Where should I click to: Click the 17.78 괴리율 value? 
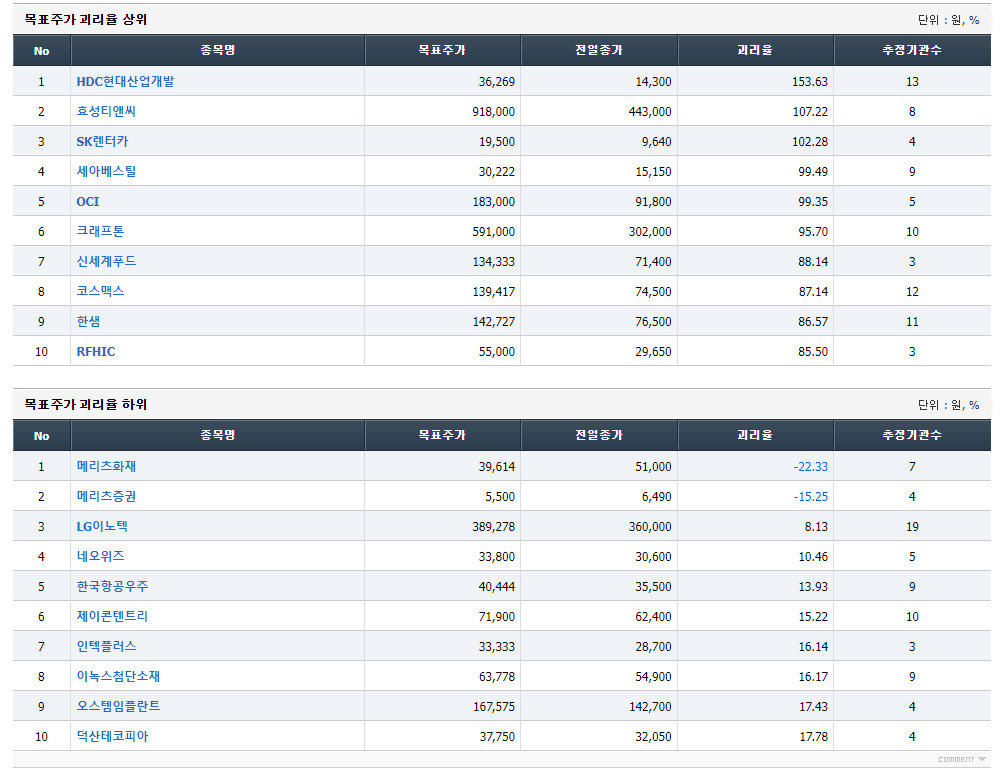[814, 737]
